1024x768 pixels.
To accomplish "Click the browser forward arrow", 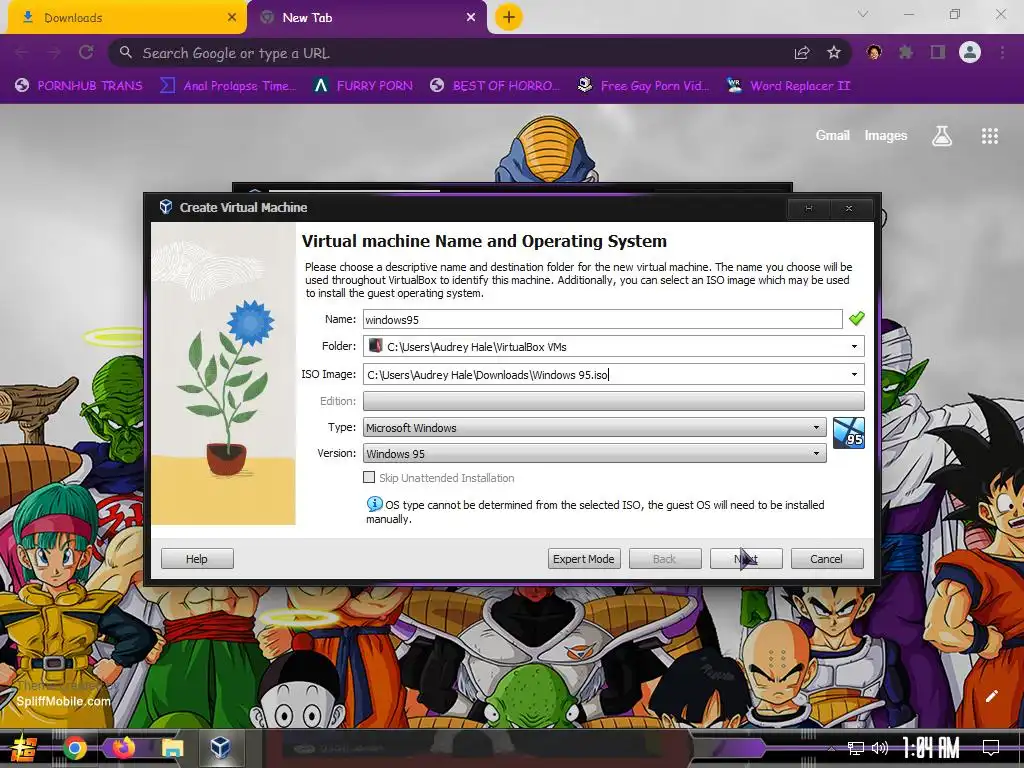I will 54,52.
